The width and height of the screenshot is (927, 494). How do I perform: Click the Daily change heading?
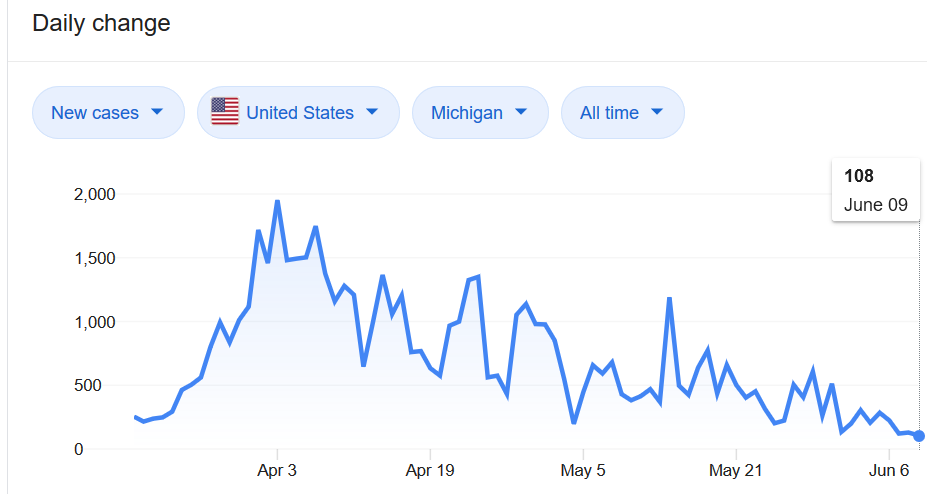pyautogui.click(x=101, y=23)
